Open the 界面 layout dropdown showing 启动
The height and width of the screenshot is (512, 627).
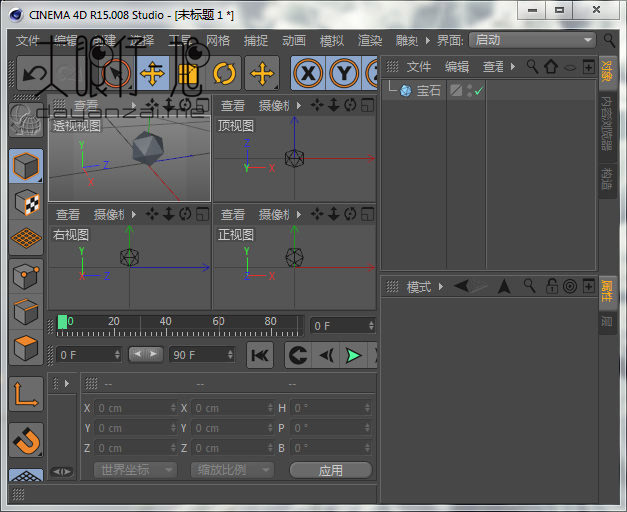[x=532, y=40]
